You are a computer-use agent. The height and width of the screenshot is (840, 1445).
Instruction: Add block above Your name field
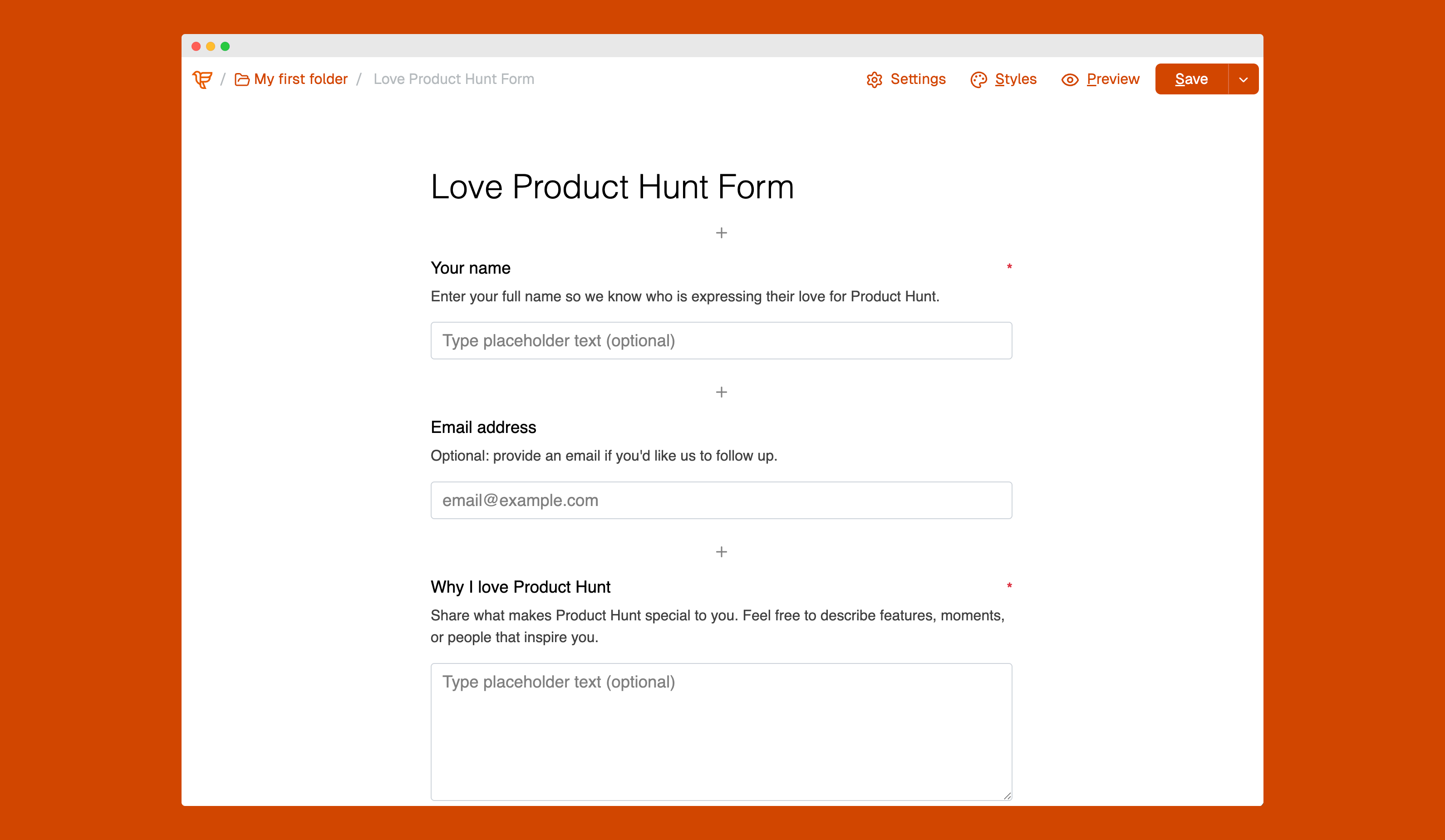coord(721,233)
